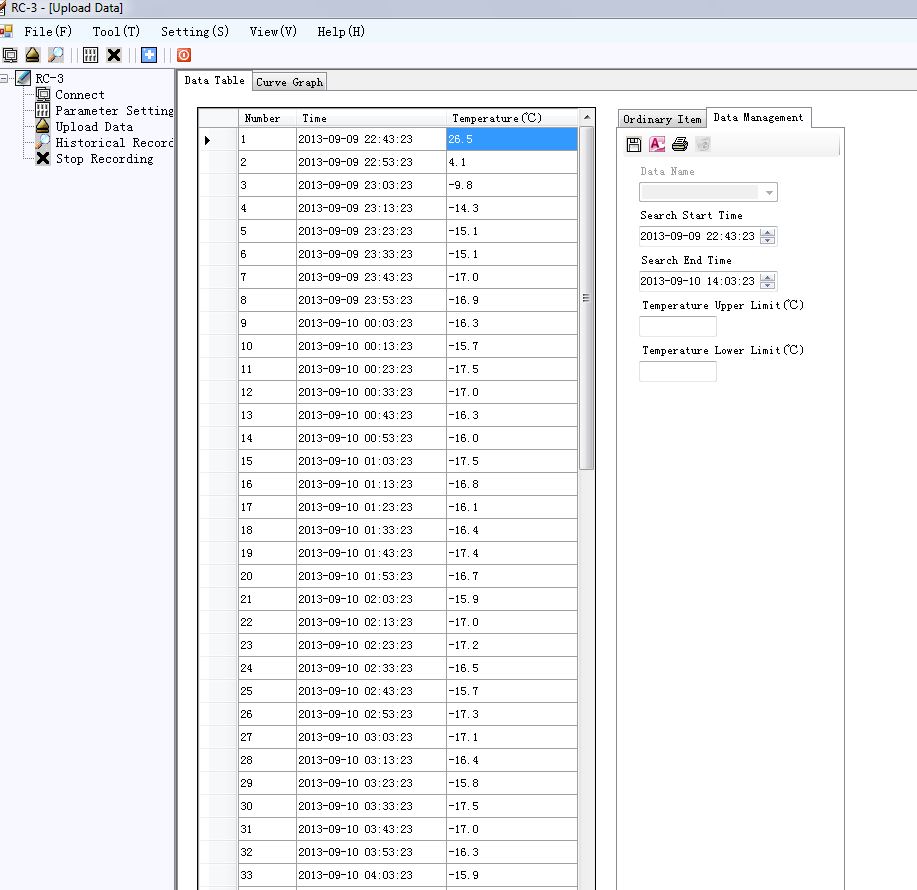Open the View menu
This screenshot has width=917, height=890.
click(273, 32)
